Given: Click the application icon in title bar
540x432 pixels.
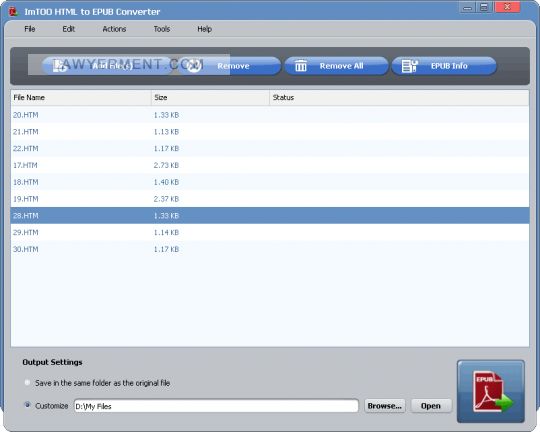Looking at the screenshot, I should [x=13, y=12].
